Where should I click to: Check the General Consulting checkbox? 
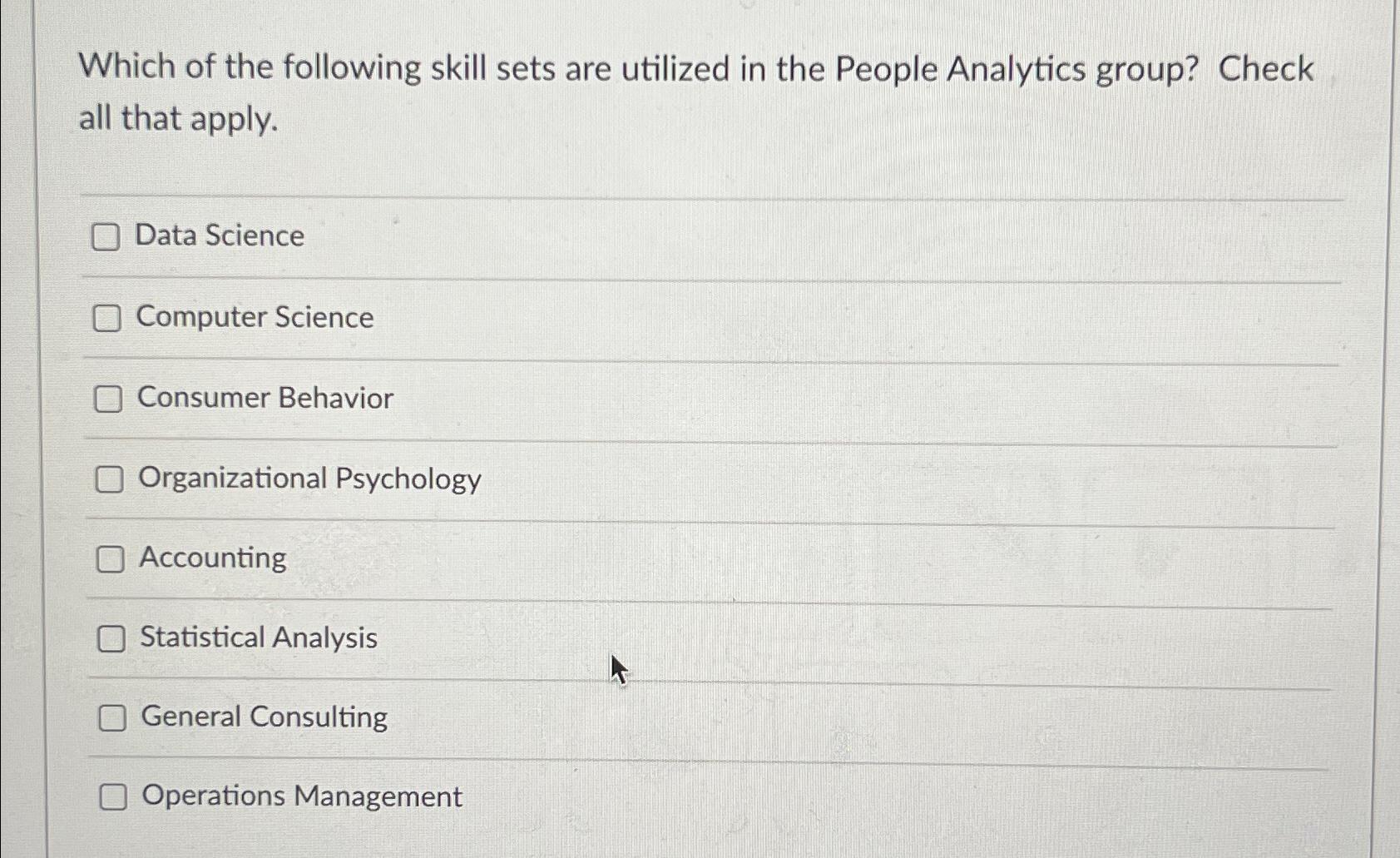113,717
